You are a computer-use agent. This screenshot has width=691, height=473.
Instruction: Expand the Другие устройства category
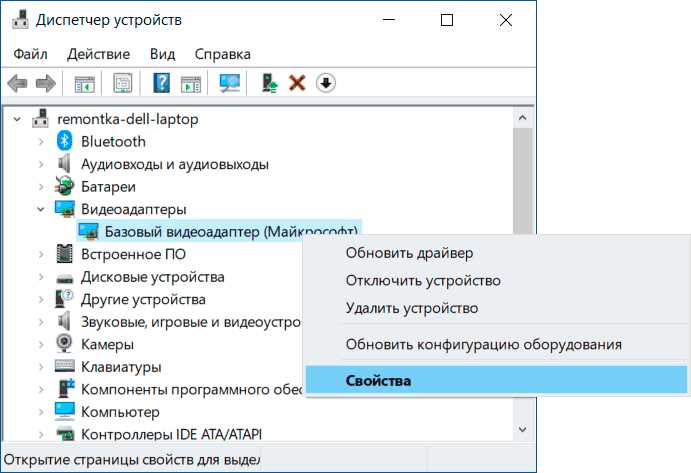tap(41, 299)
